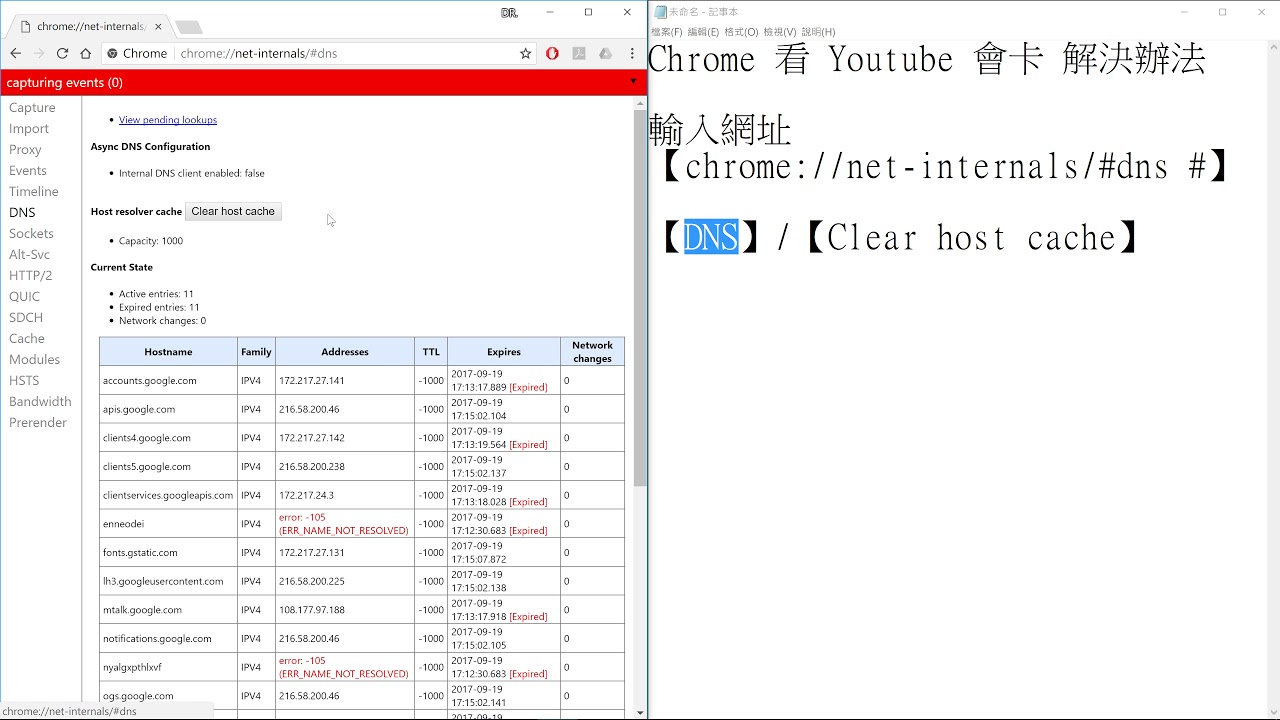Open Notepad 檢視(V) menu

[780, 32]
